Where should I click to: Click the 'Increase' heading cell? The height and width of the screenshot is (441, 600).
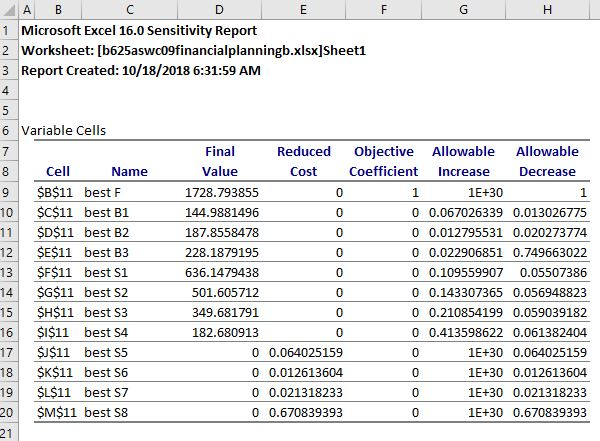pyautogui.click(x=463, y=171)
